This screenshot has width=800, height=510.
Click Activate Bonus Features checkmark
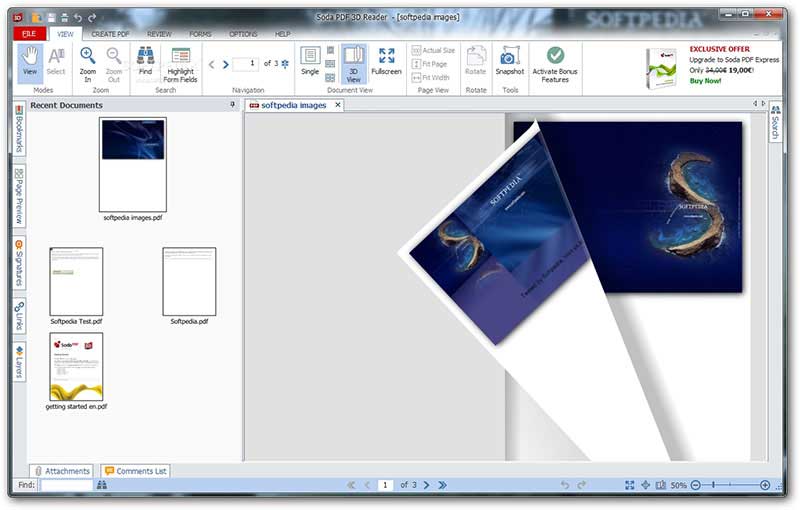[x=555, y=65]
